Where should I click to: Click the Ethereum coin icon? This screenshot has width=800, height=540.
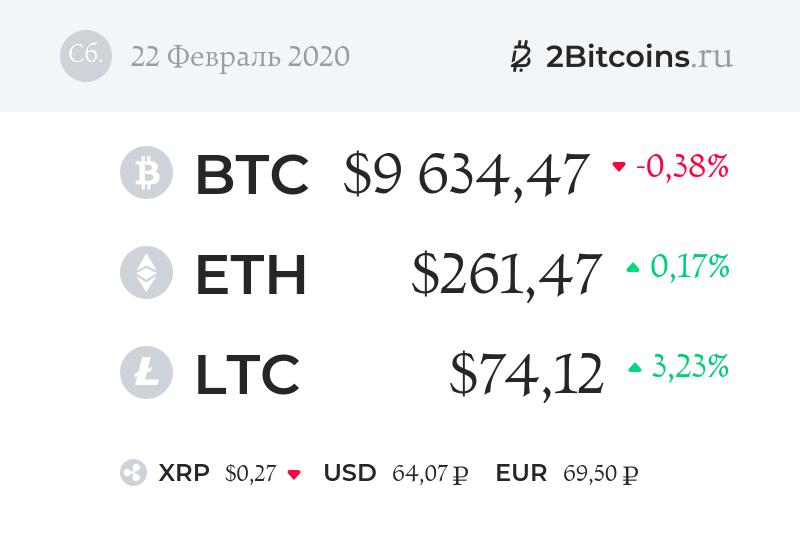[x=146, y=273]
